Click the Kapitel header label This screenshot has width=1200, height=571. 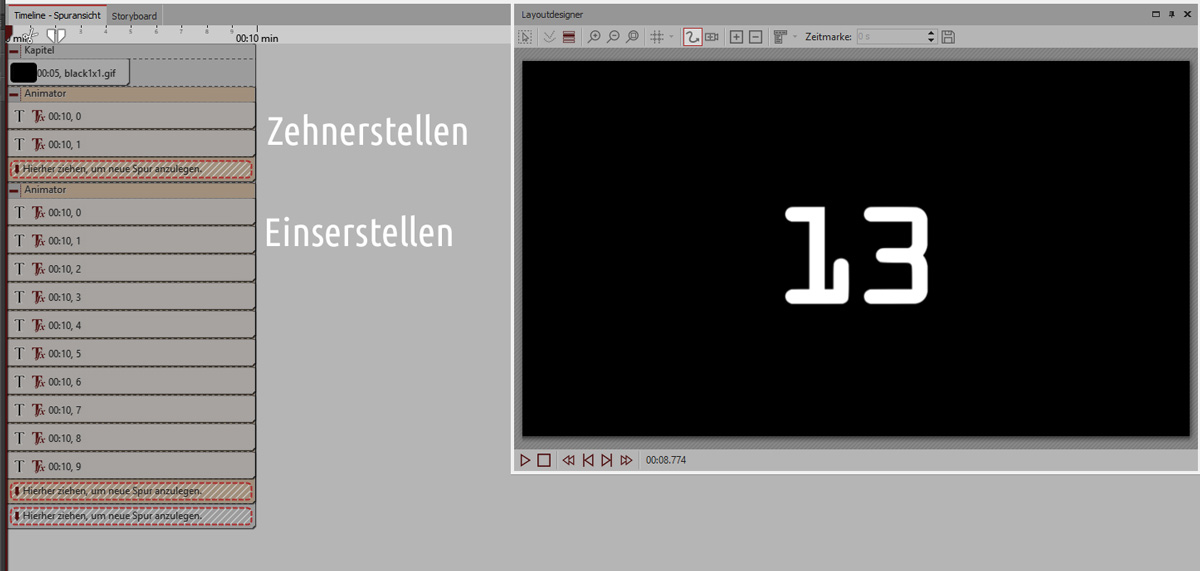[x=39, y=50]
